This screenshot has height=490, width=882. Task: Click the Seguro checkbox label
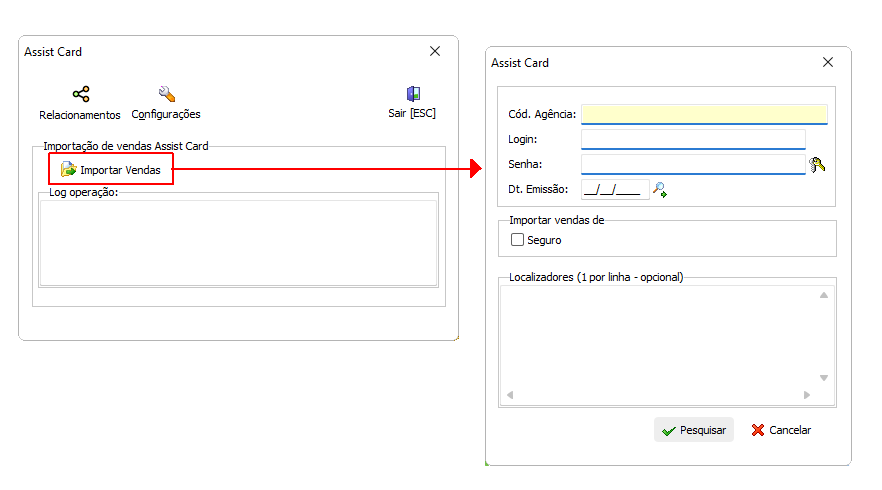[544, 240]
